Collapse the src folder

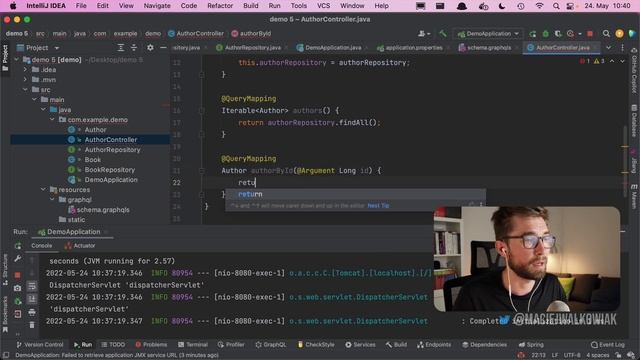pyautogui.click(x=25, y=90)
